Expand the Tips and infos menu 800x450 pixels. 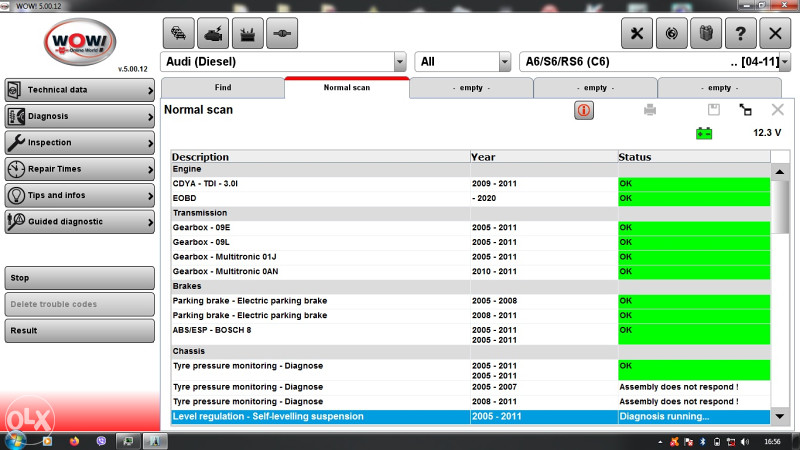[80, 195]
